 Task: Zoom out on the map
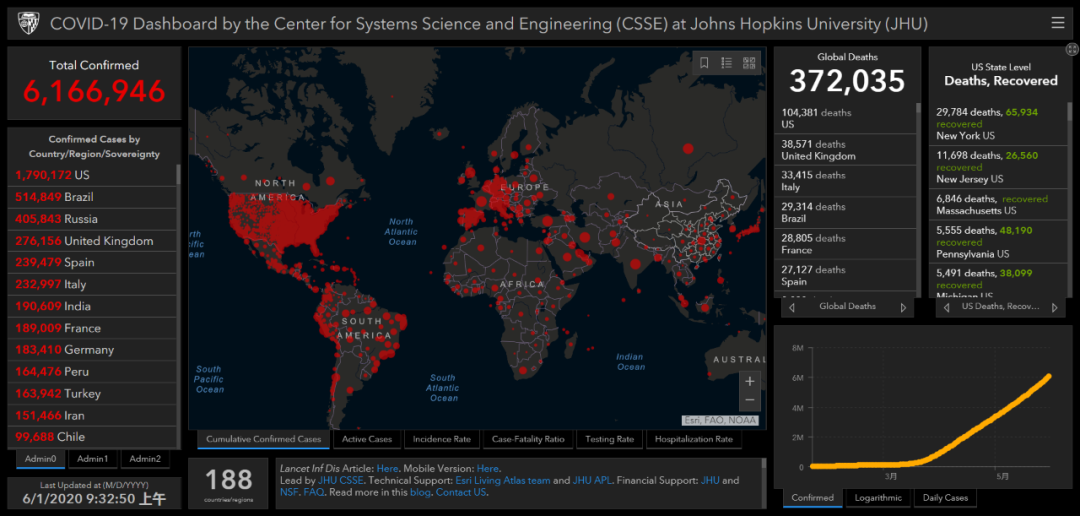coord(750,401)
